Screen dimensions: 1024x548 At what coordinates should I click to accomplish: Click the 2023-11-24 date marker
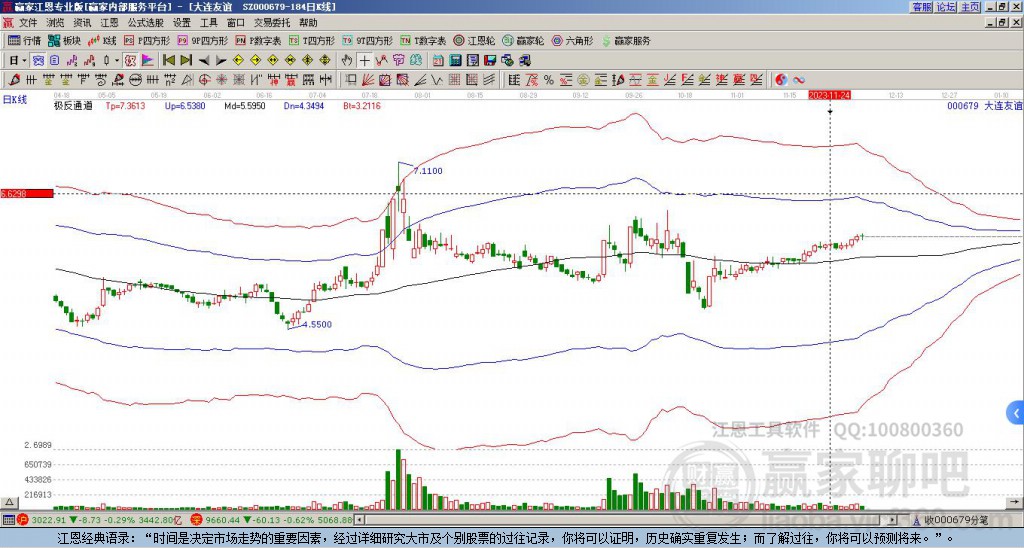829,95
